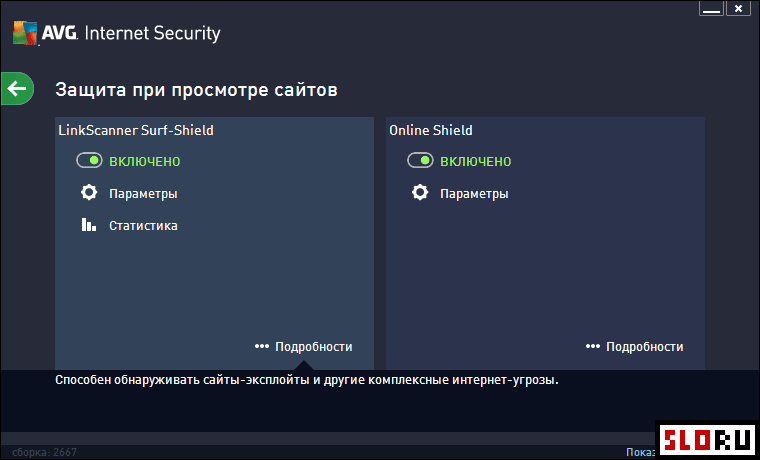
Task: Go back using the green arrow button
Action: click(x=17, y=89)
